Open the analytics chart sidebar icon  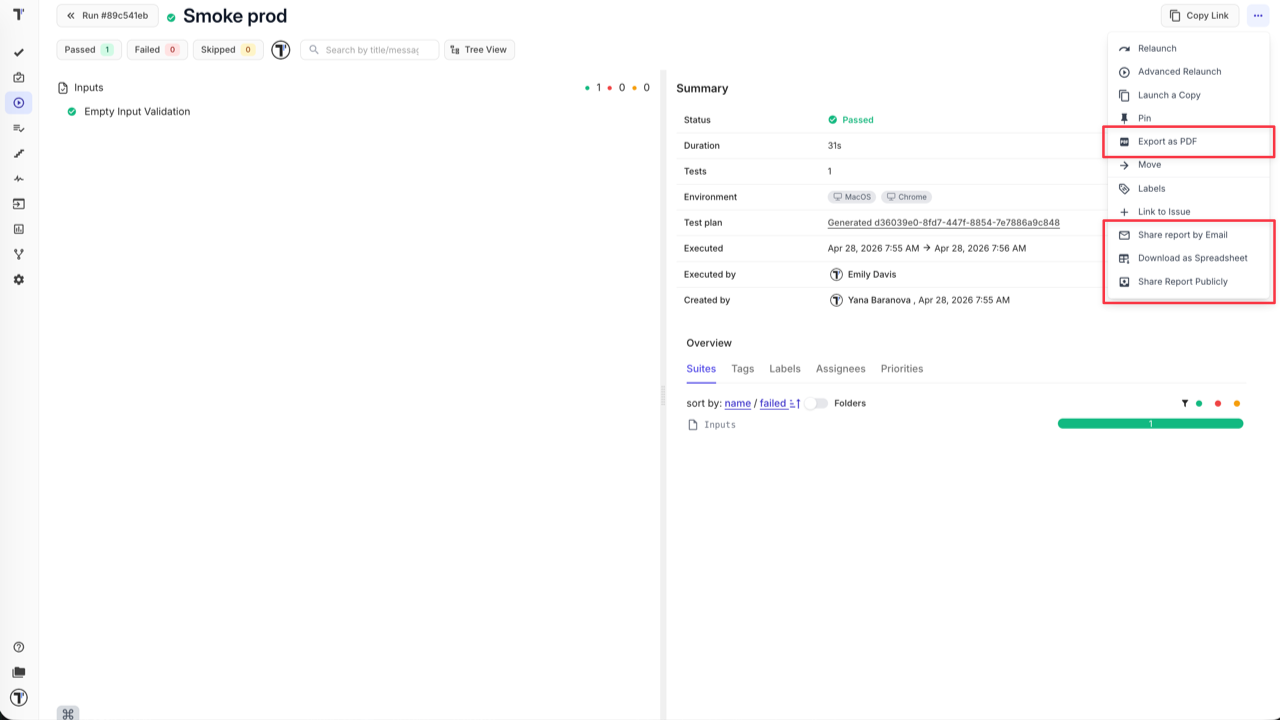(x=18, y=229)
